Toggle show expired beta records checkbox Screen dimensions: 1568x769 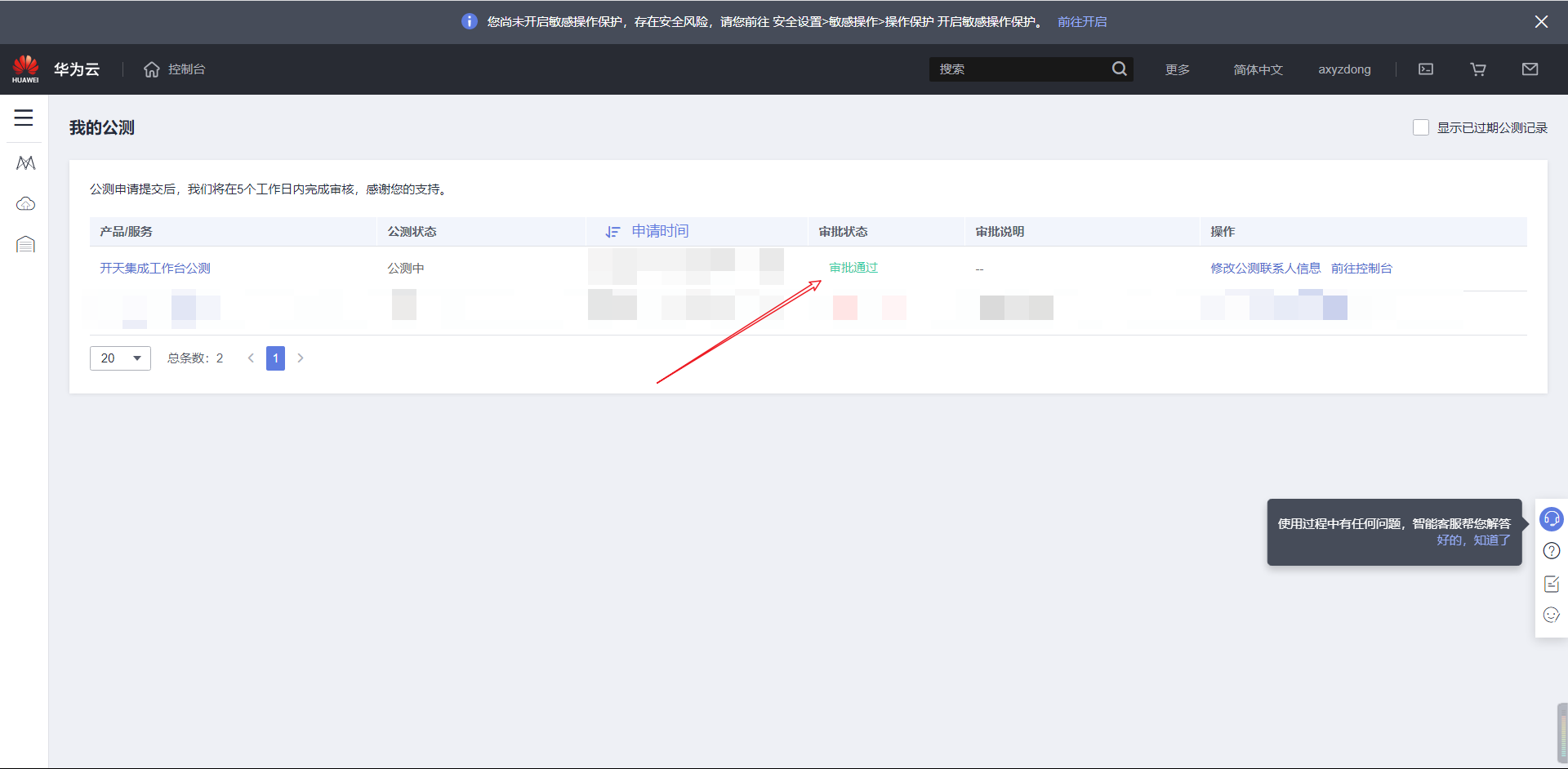(1421, 127)
